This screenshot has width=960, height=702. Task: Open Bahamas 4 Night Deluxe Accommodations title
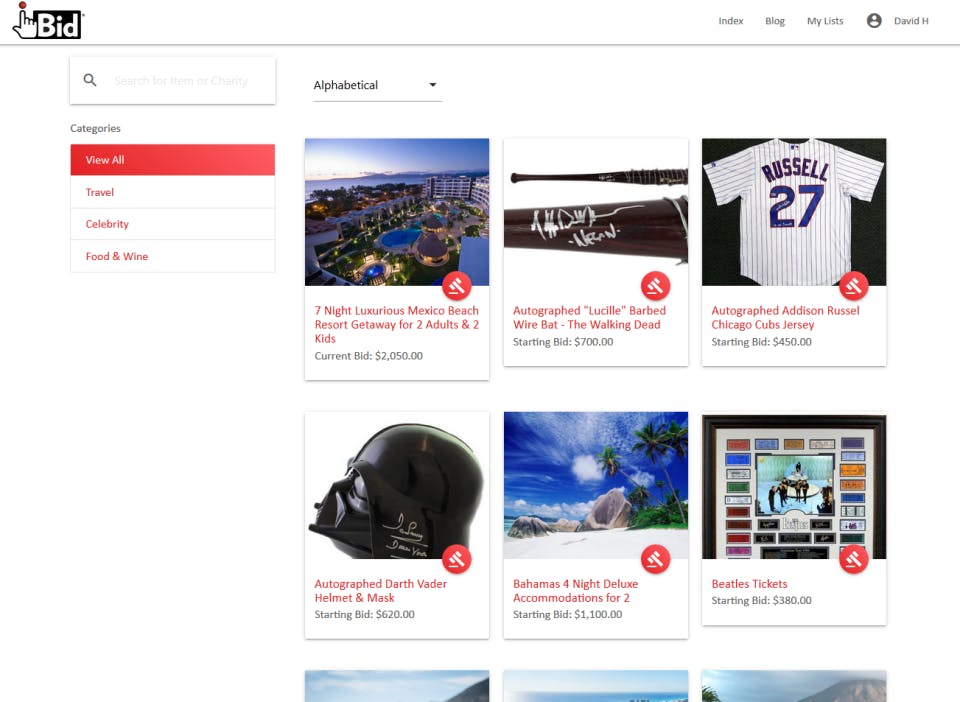576,591
